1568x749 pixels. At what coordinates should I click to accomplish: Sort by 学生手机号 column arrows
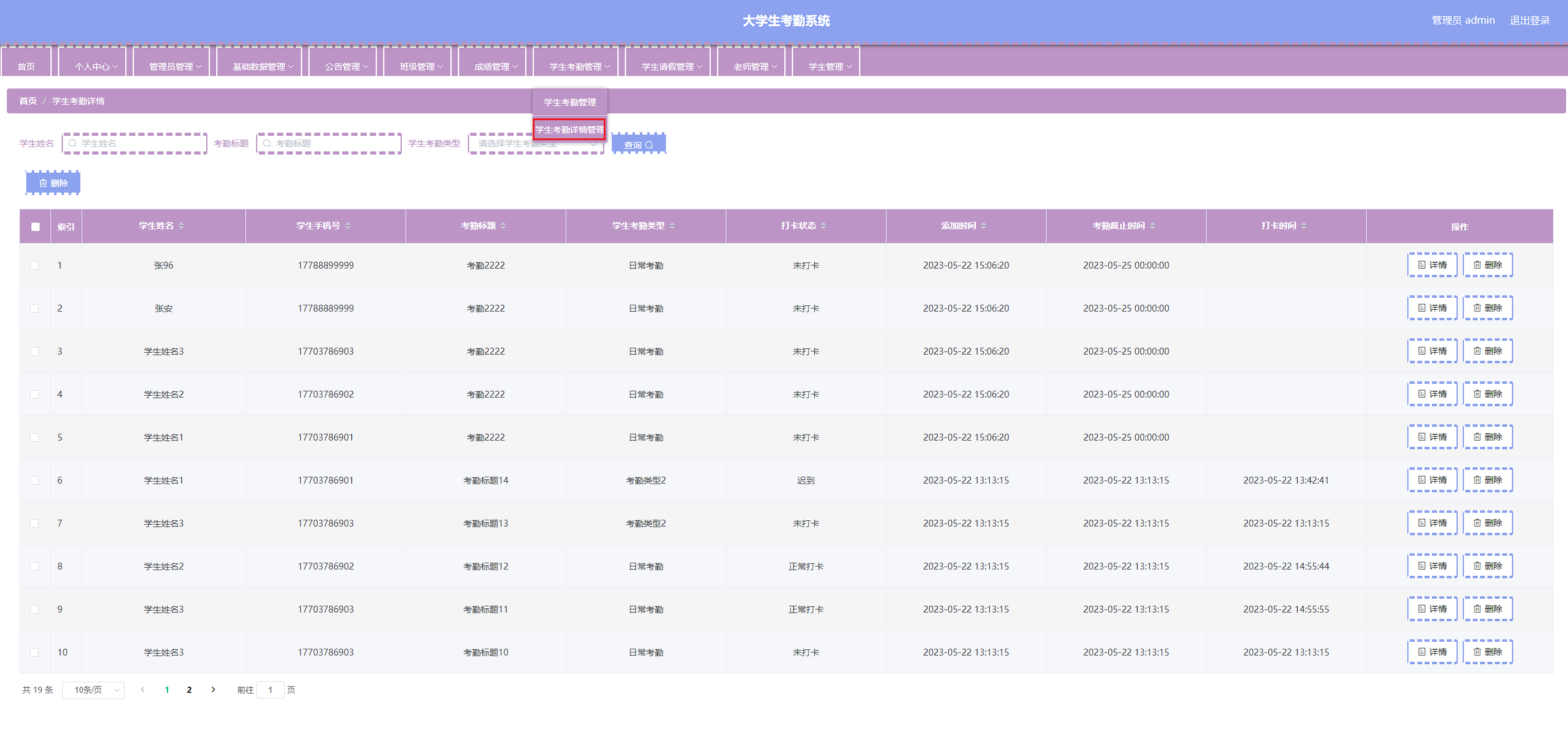(x=348, y=226)
